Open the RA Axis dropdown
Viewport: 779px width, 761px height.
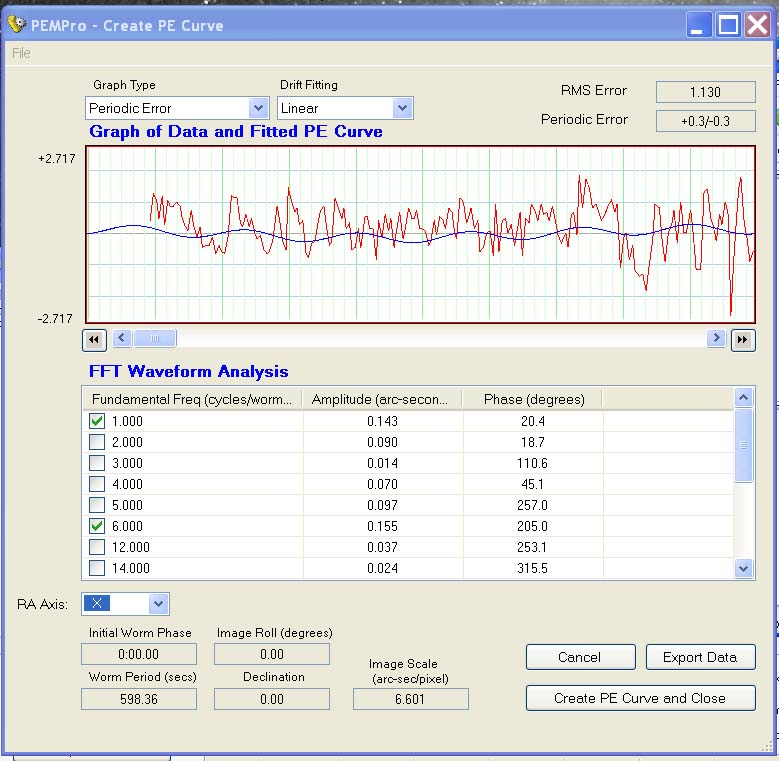click(158, 604)
